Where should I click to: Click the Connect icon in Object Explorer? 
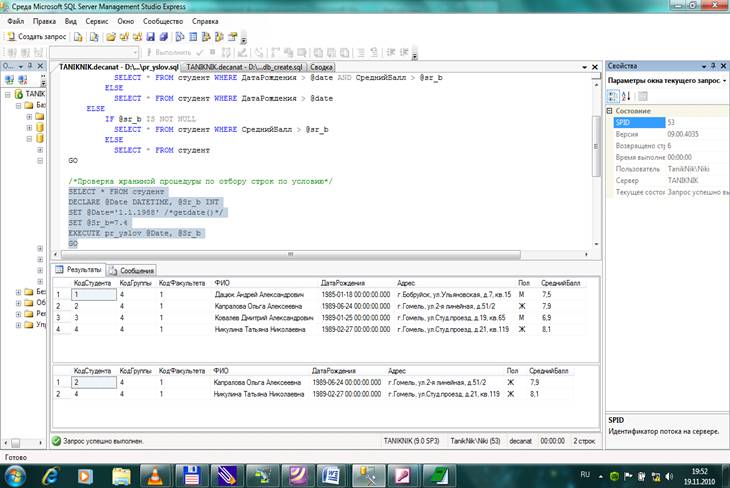coord(8,80)
